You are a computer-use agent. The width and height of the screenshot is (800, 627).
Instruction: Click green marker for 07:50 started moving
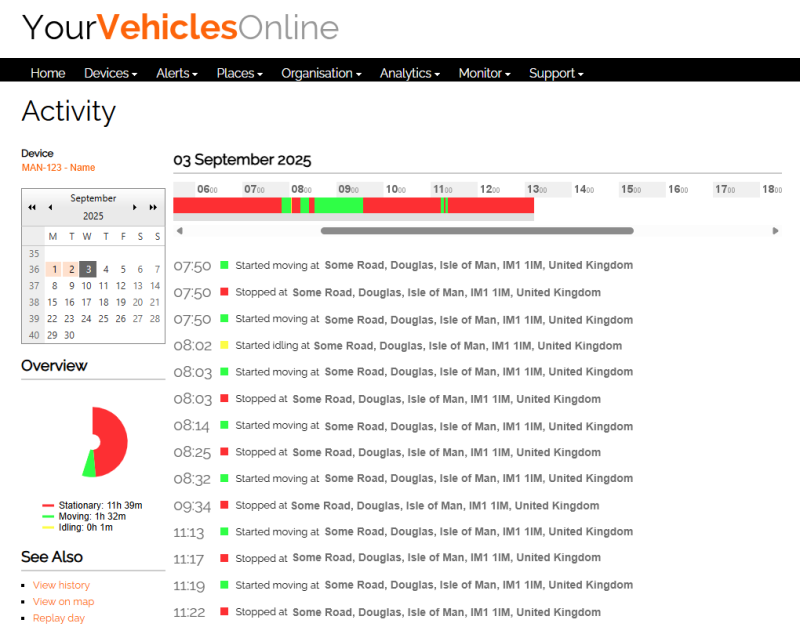coord(225,266)
